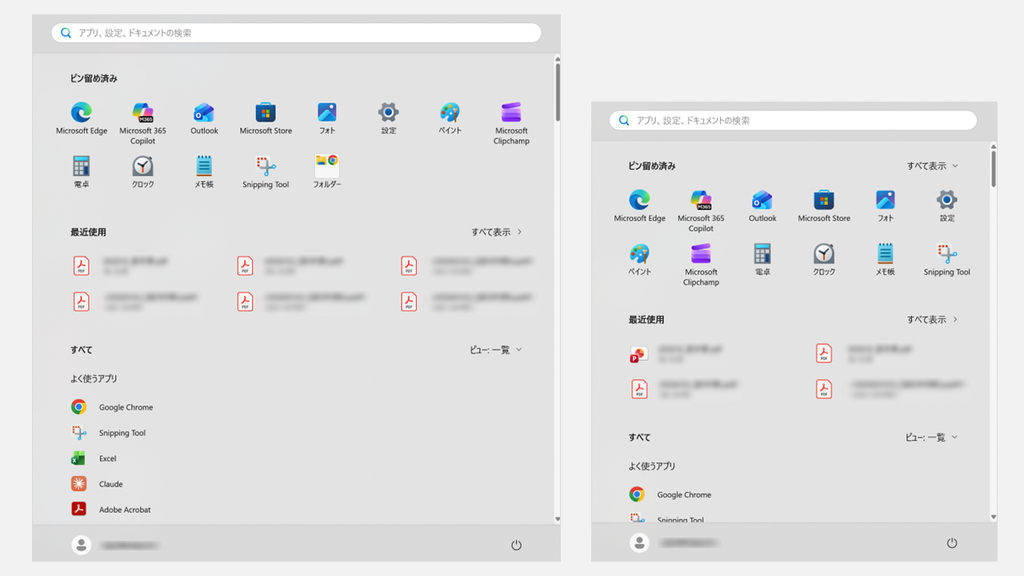This screenshot has height=576, width=1024.
Task: Open the フォルダー pinned folder icon
Action: tap(327, 171)
